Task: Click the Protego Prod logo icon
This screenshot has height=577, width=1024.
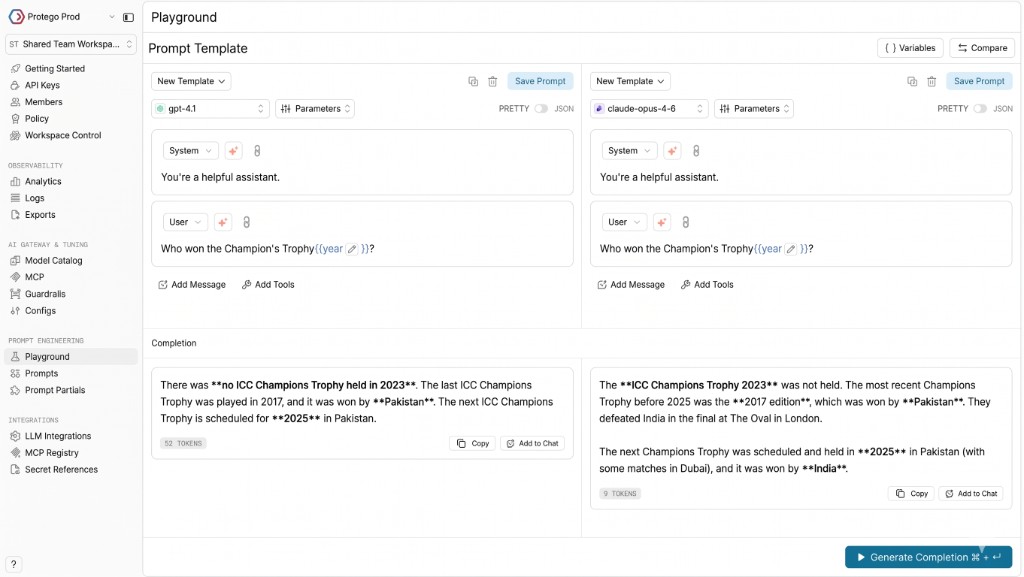Action: [16, 16]
